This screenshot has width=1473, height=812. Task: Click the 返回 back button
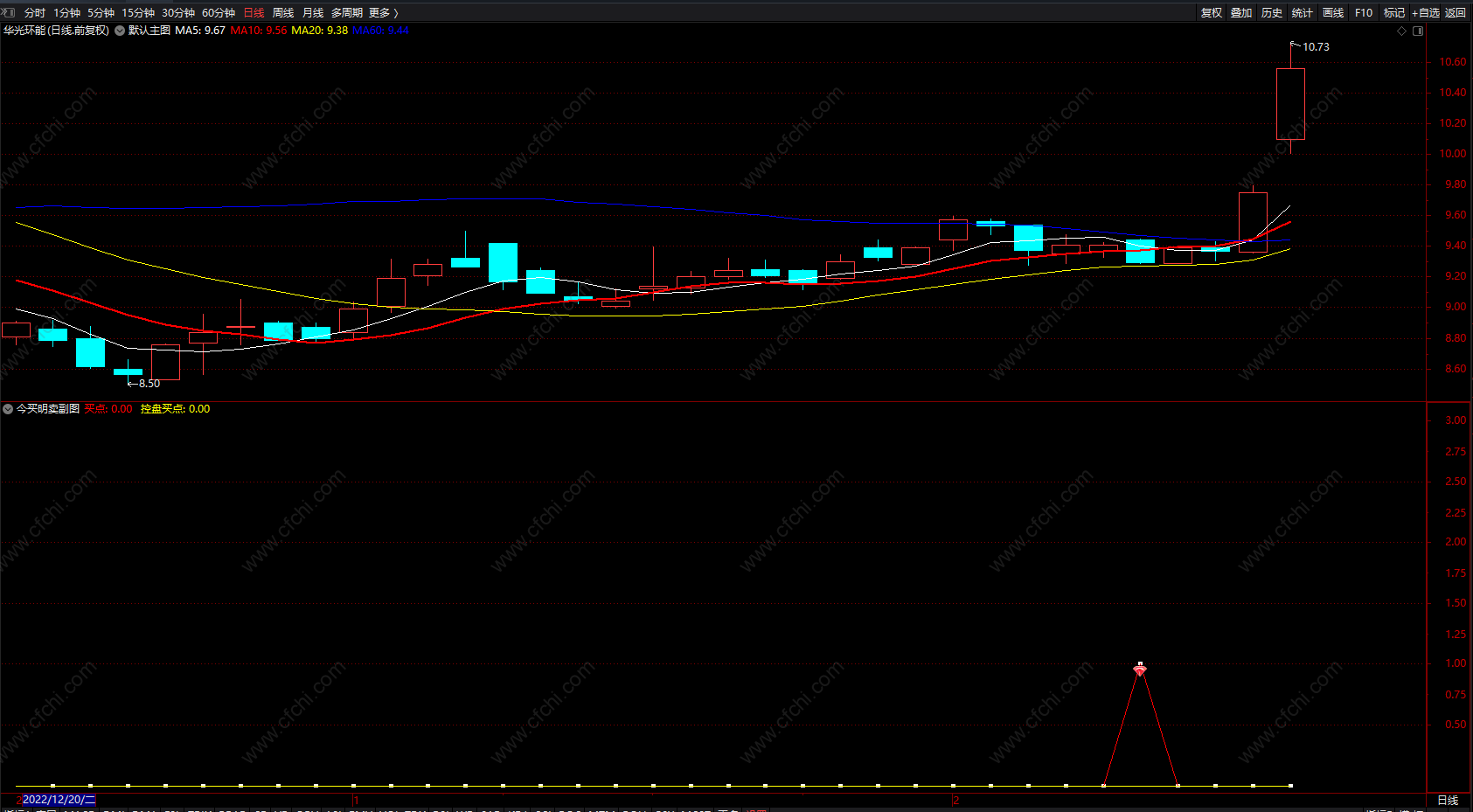[1456, 13]
